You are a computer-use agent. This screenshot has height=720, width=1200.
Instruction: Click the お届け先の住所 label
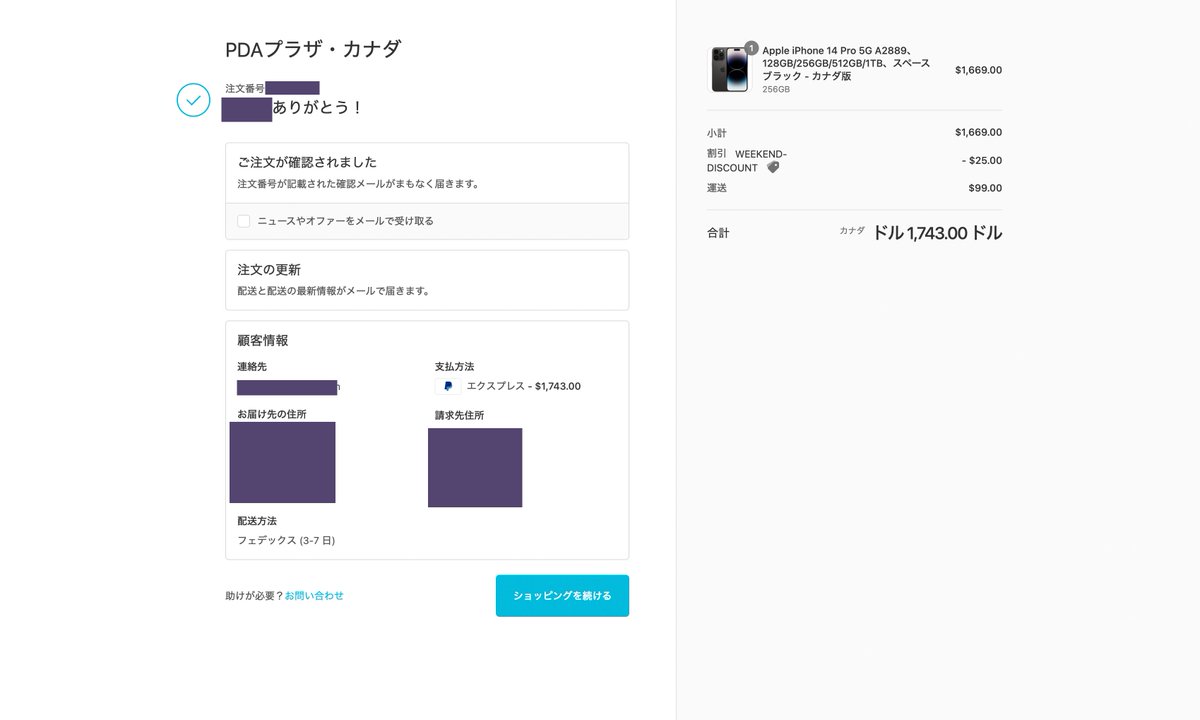coord(272,414)
